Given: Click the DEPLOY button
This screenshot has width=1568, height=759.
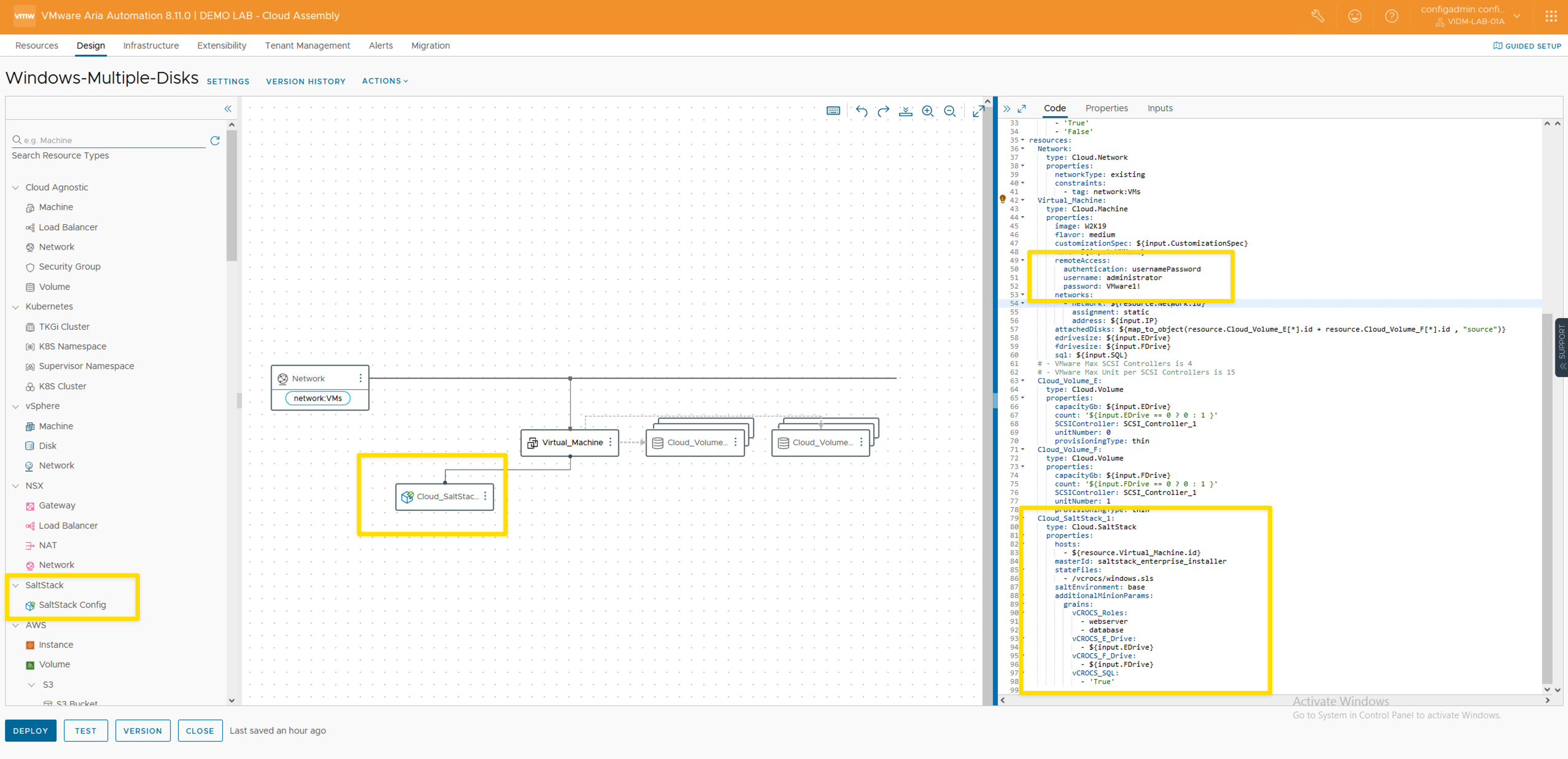Looking at the screenshot, I should (31, 730).
